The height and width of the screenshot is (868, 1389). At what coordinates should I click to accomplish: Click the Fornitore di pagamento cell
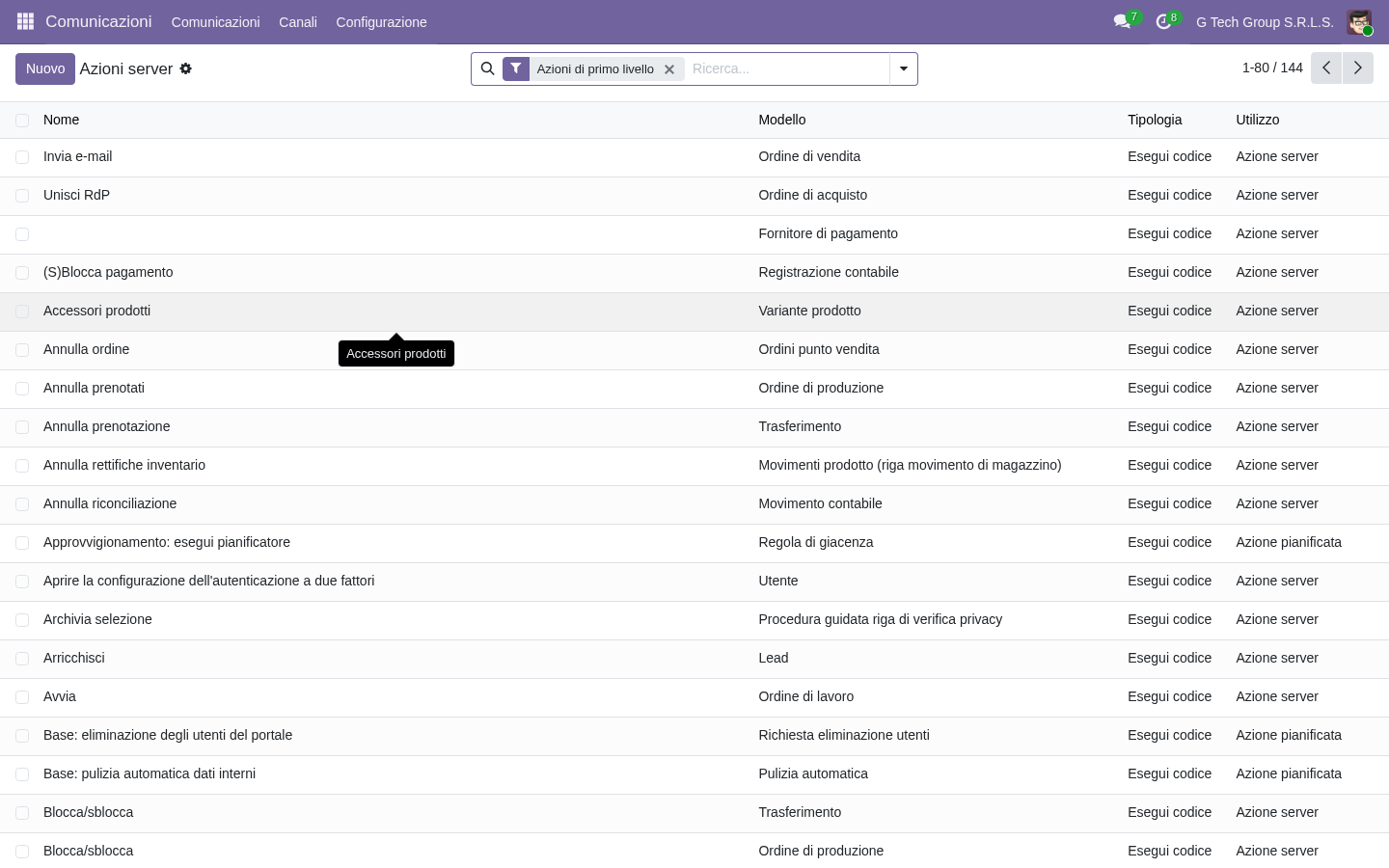click(x=828, y=233)
